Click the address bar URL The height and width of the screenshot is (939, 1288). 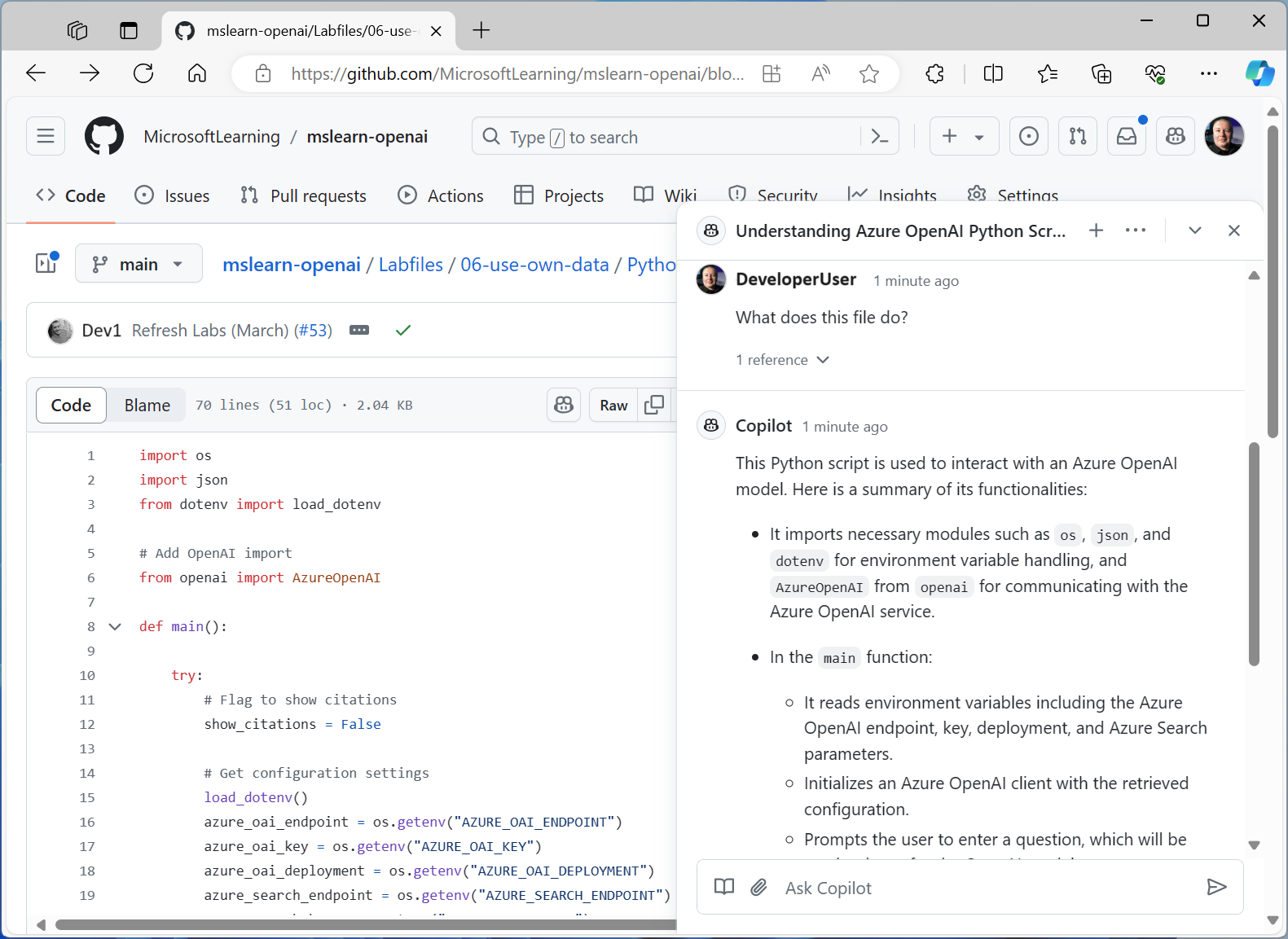pyautogui.click(x=517, y=74)
